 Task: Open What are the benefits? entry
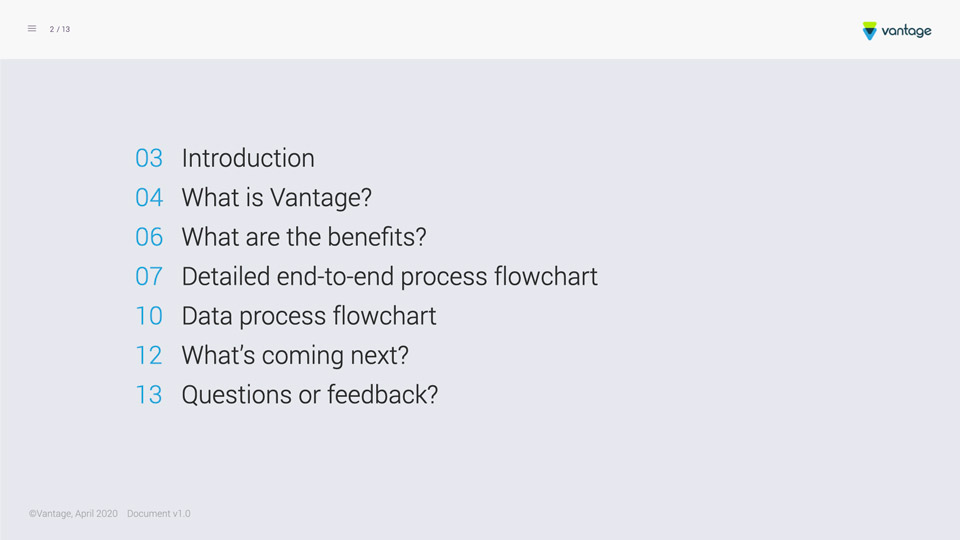(304, 237)
